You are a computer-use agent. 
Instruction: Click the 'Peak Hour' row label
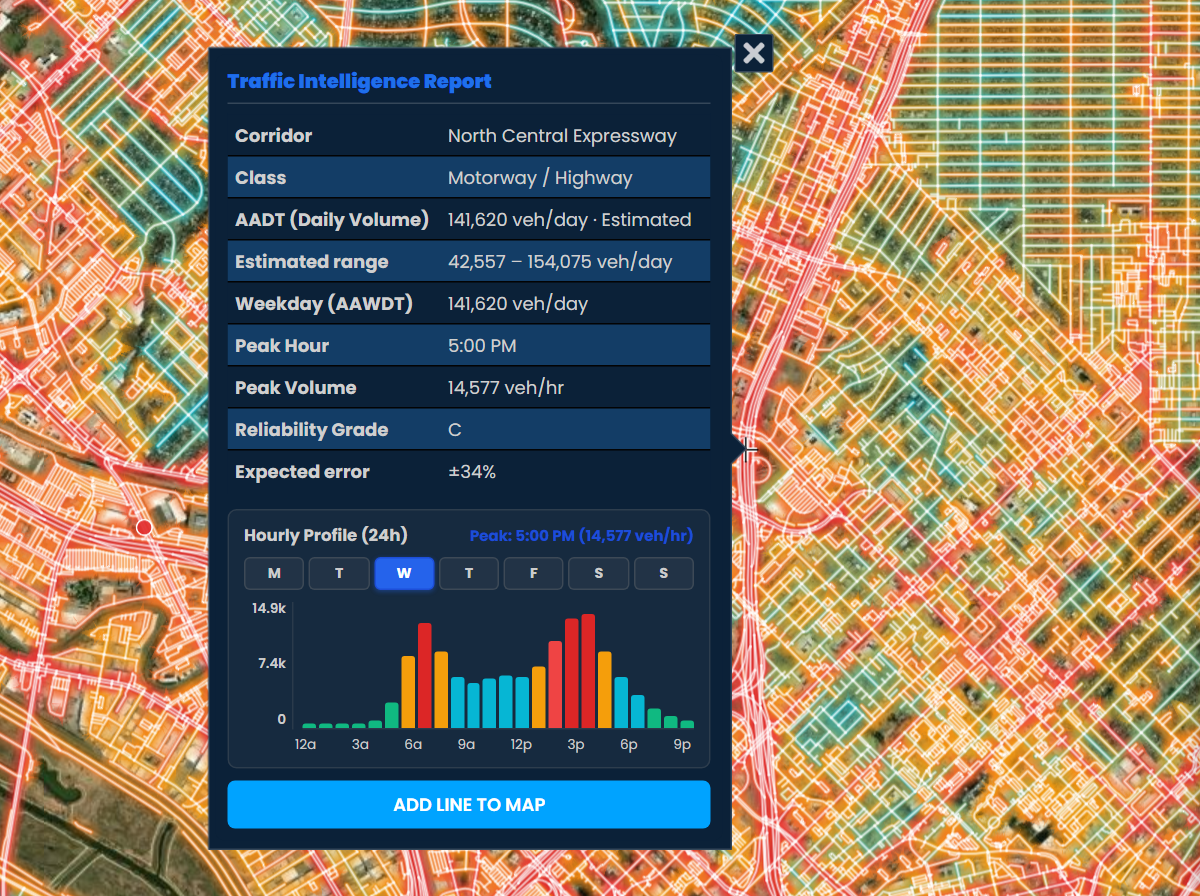282,346
